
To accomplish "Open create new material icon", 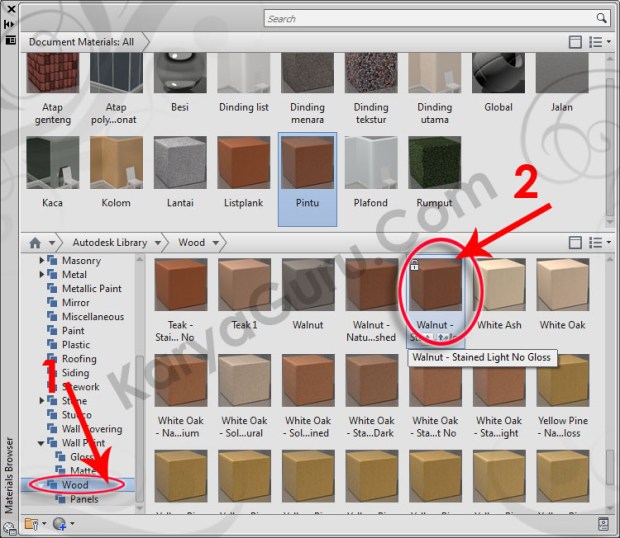I will coord(60,524).
